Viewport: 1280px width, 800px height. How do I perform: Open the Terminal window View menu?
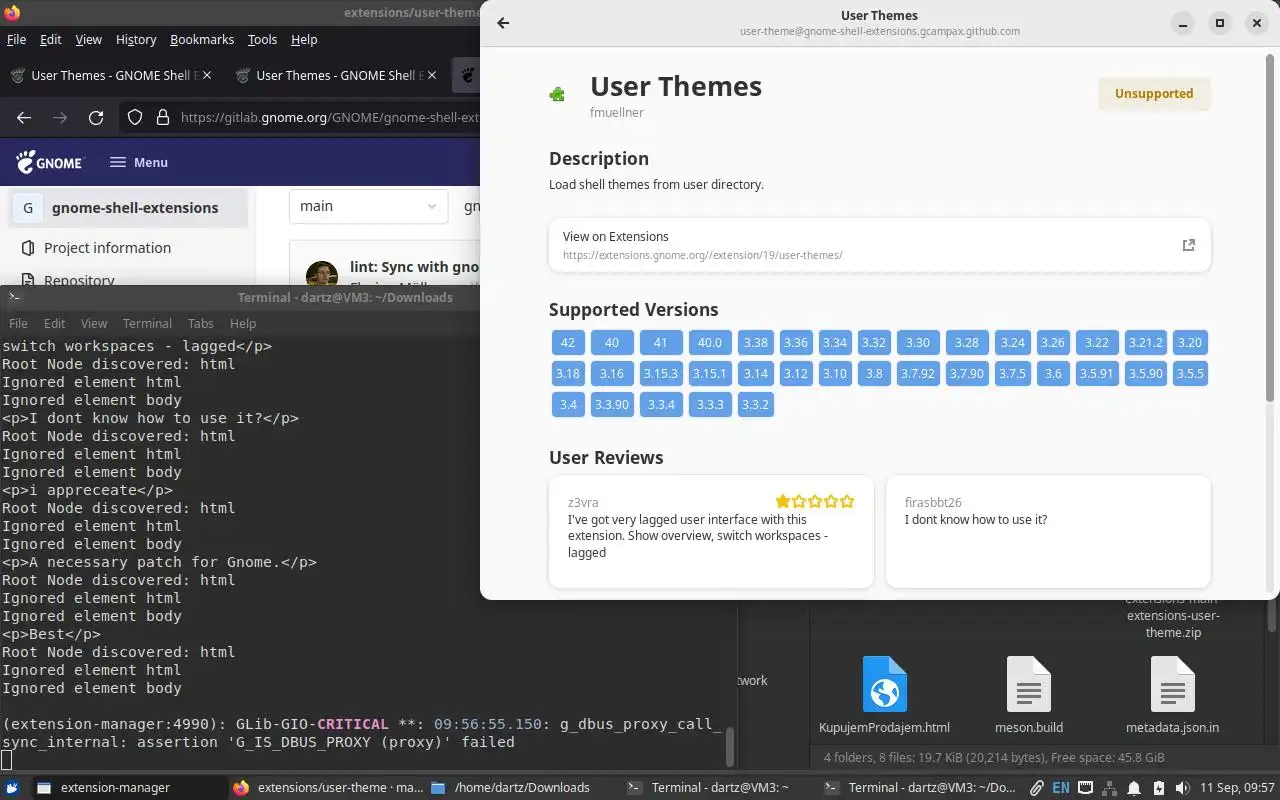coord(94,323)
